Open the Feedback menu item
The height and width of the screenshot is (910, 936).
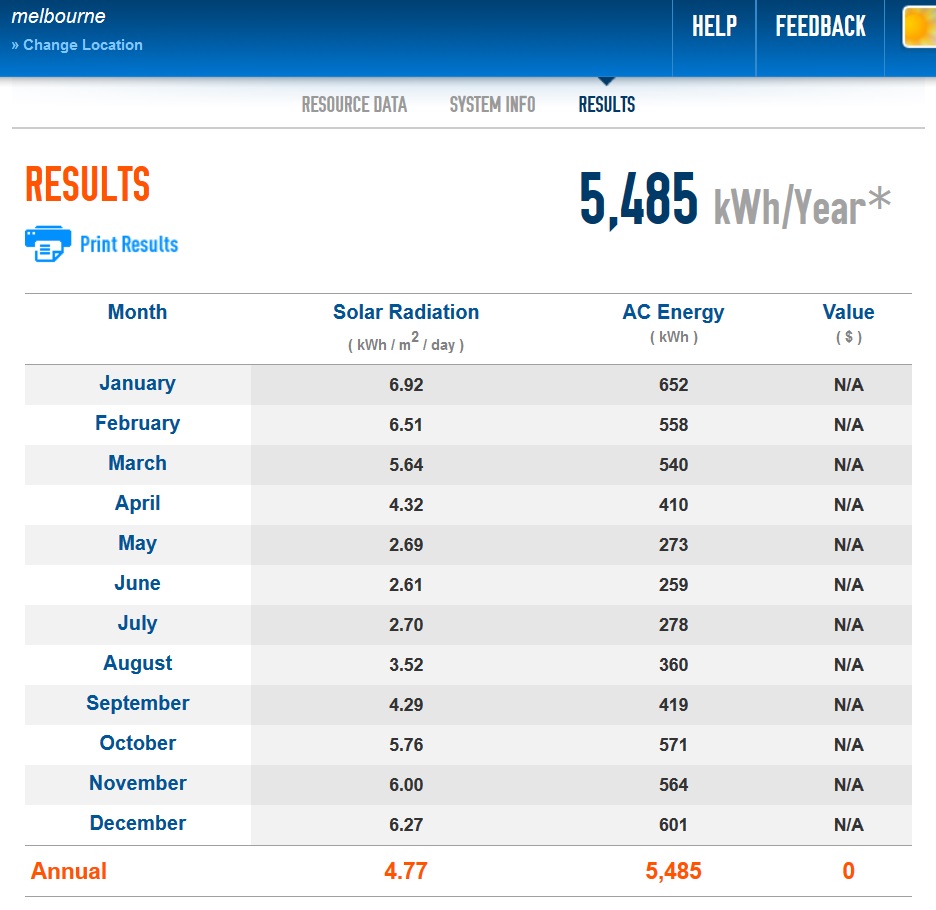(820, 26)
